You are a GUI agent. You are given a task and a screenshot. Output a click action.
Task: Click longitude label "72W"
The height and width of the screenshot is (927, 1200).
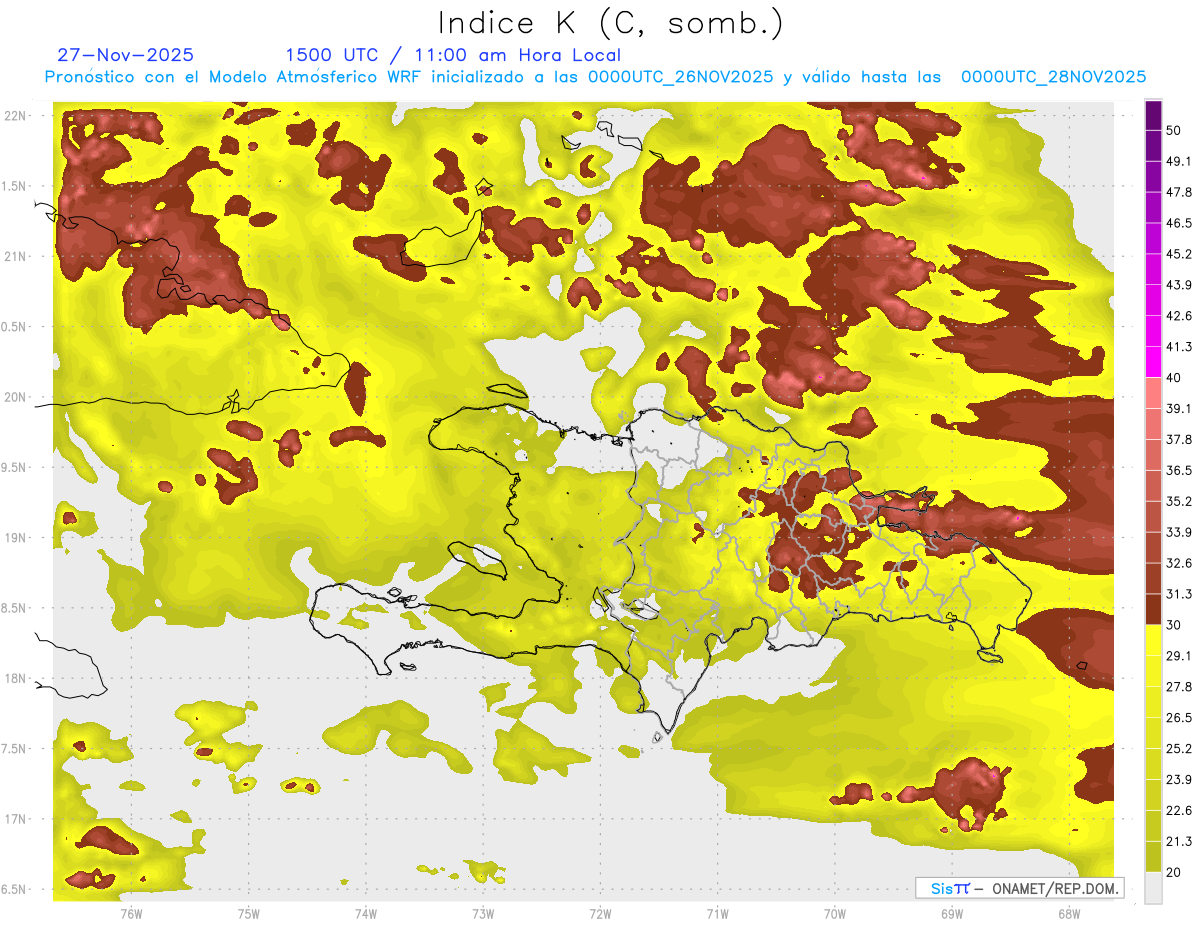(x=600, y=913)
